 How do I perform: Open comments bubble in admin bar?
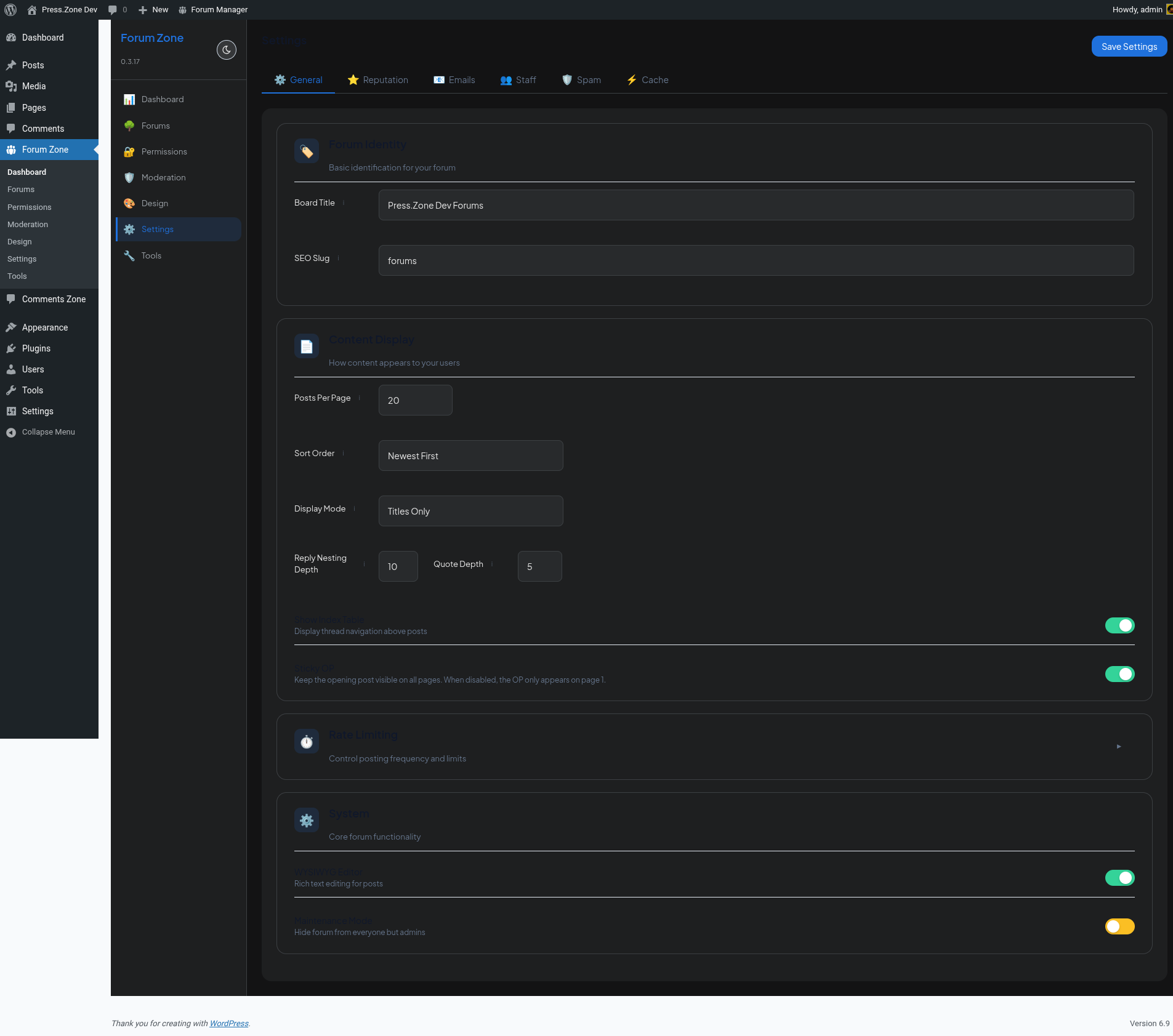[113, 10]
